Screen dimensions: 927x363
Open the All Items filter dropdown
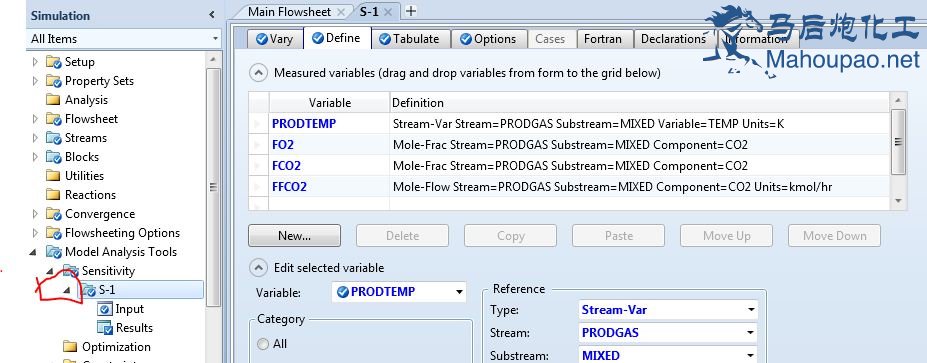(x=215, y=39)
